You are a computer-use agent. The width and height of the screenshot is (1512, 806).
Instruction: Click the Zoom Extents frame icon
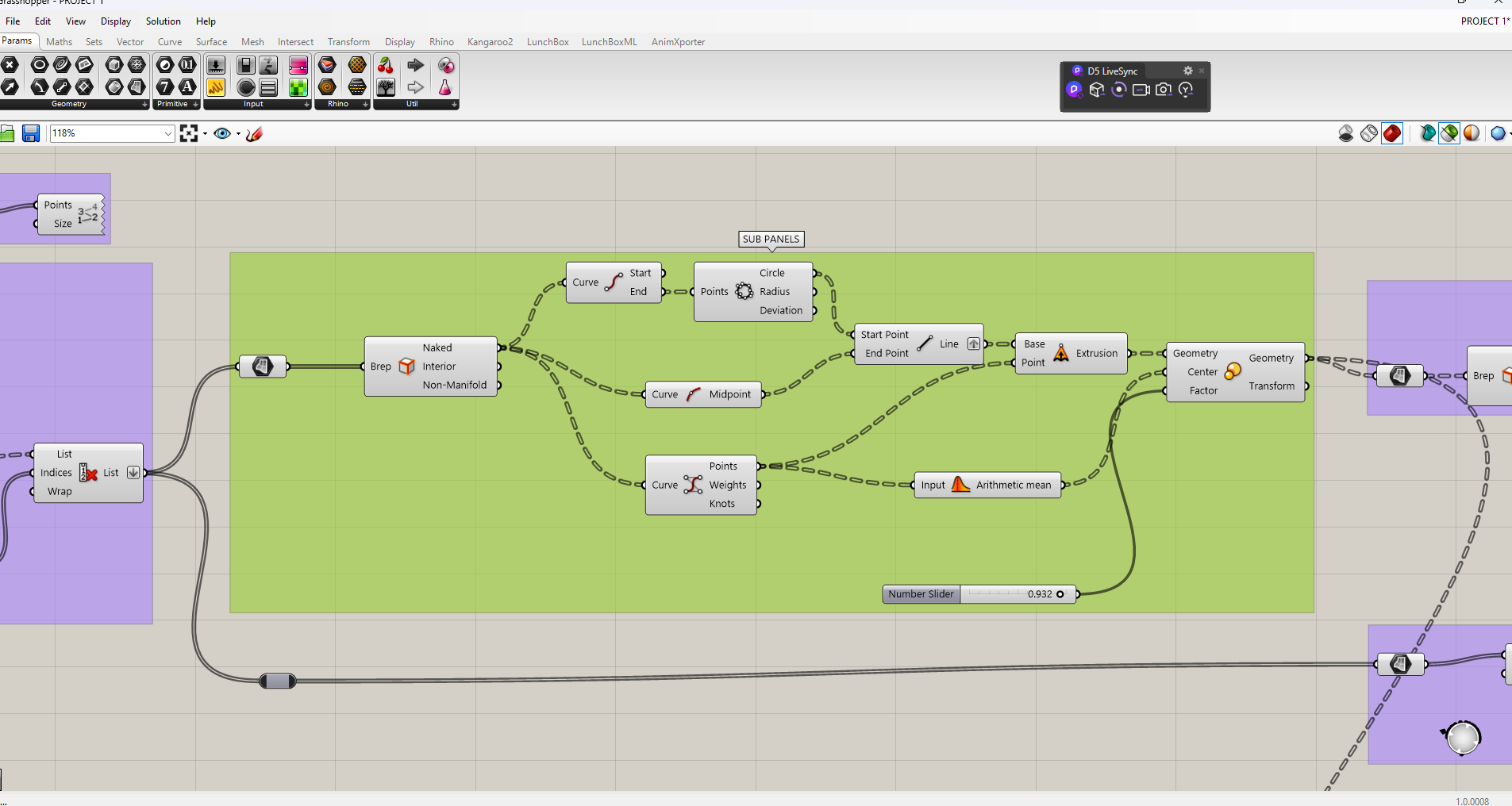coord(189,134)
